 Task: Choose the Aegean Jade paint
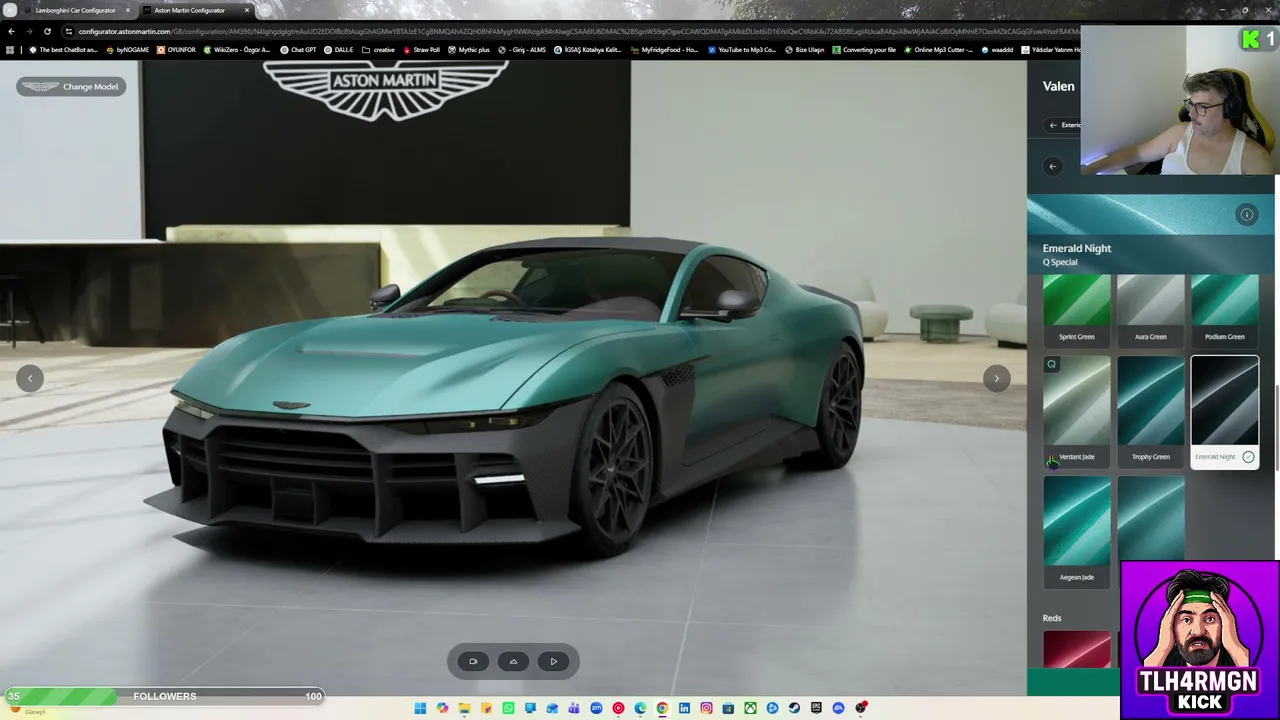click(1077, 531)
